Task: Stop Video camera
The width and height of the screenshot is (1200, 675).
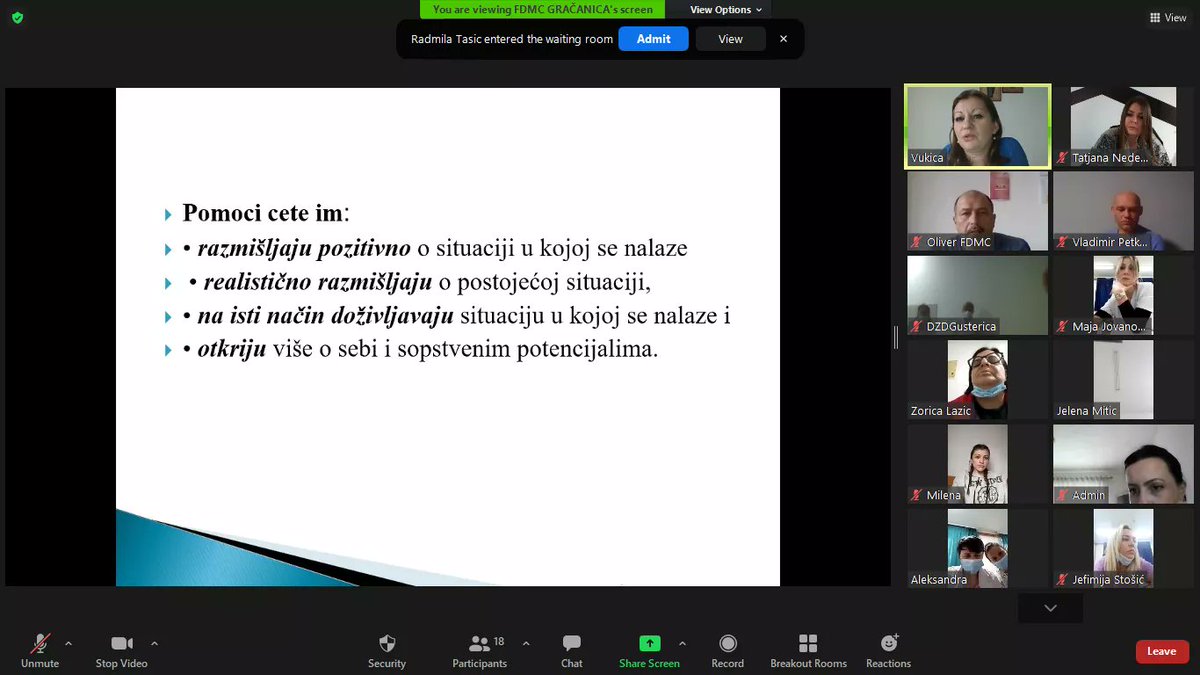Action: click(121, 650)
